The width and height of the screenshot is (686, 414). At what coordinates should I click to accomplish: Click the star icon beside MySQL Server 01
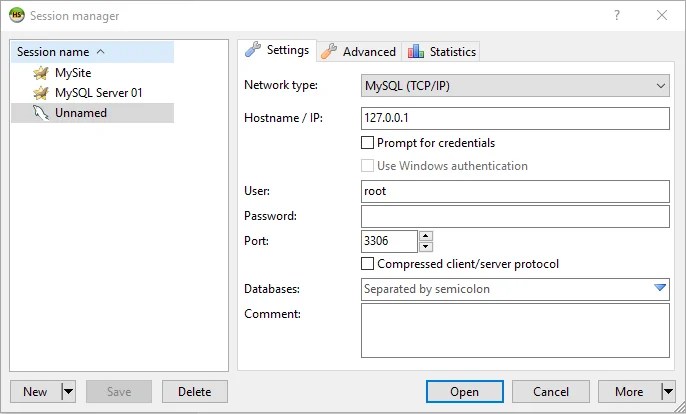[41, 93]
